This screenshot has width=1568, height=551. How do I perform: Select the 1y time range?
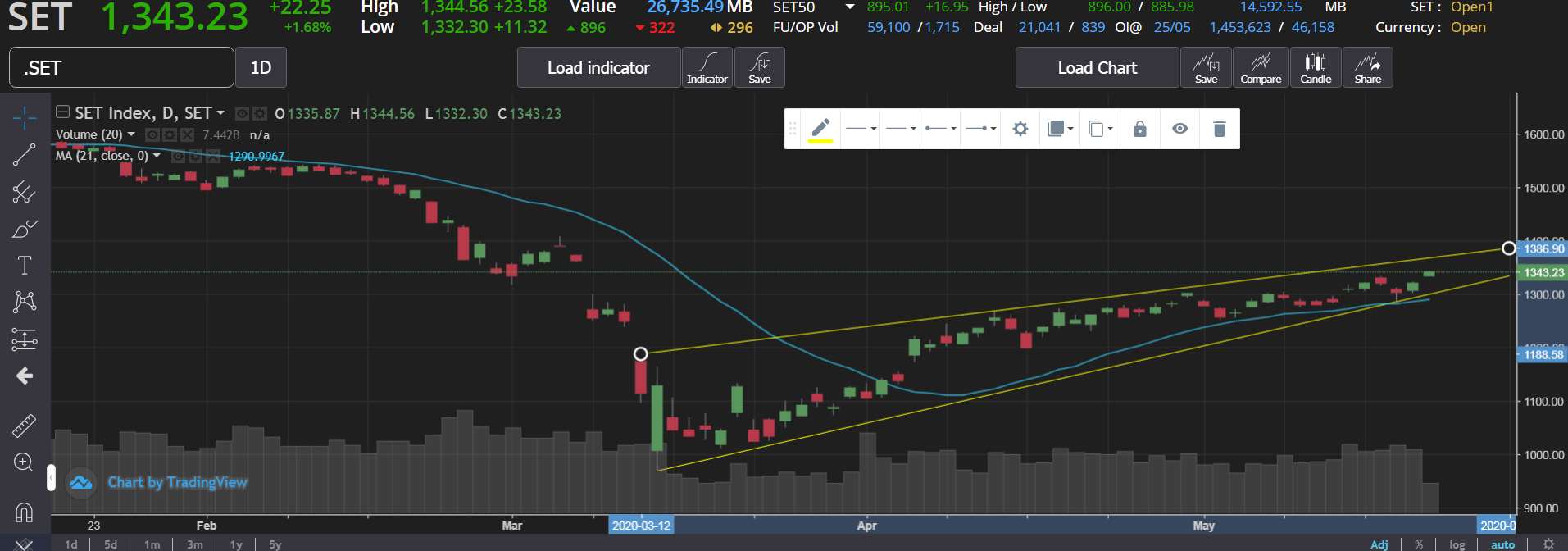click(x=236, y=544)
